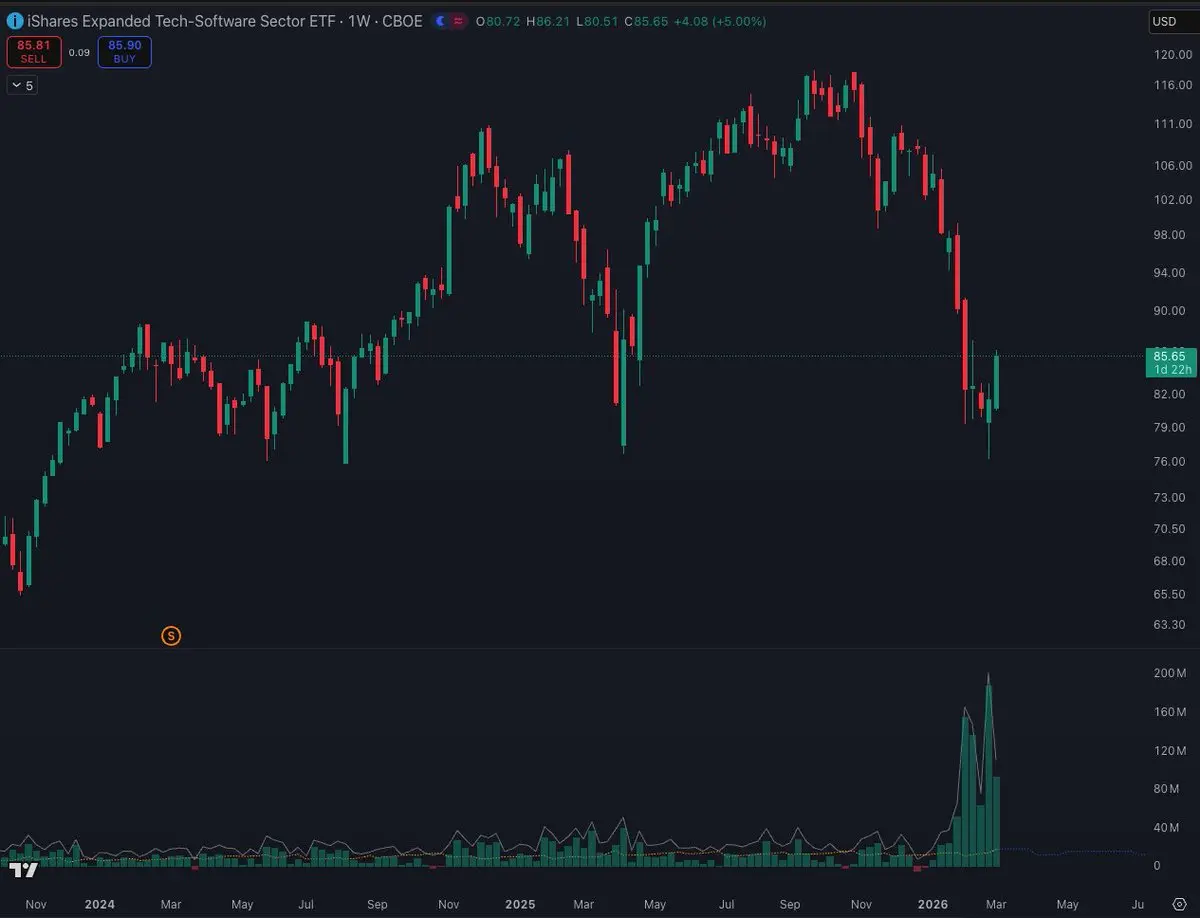Click the 120 M volume axis label
Viewport: 1200px width, 918px height.
(x=1170, y=750)
